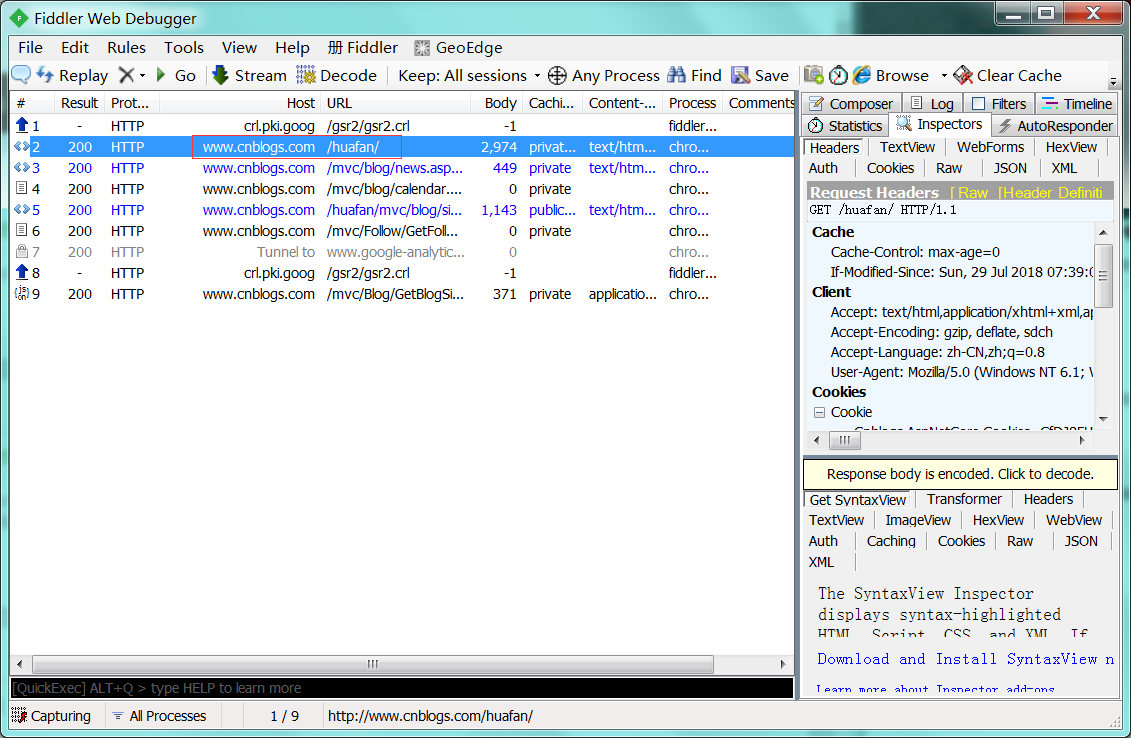Open the Edit menu

point(75,48)
